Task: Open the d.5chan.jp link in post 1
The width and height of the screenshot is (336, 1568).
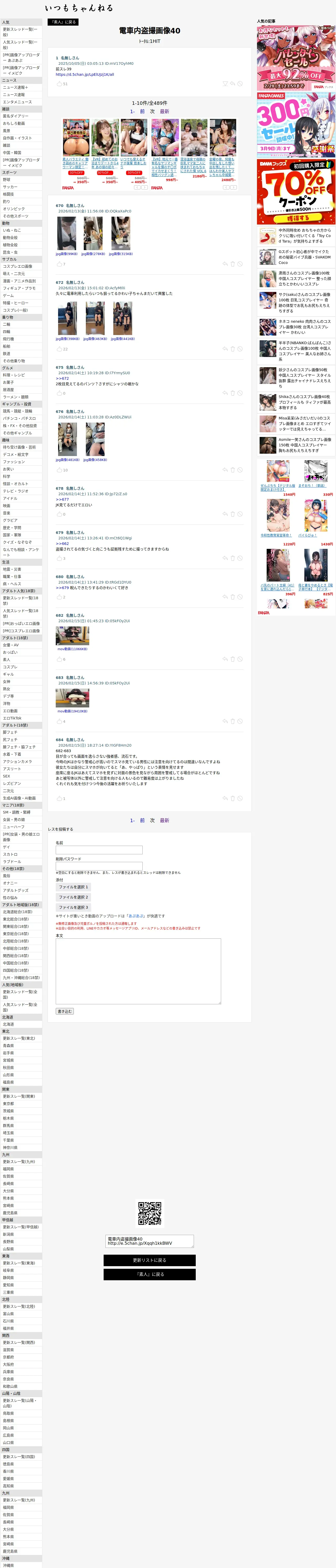Action: click(85, 75)
